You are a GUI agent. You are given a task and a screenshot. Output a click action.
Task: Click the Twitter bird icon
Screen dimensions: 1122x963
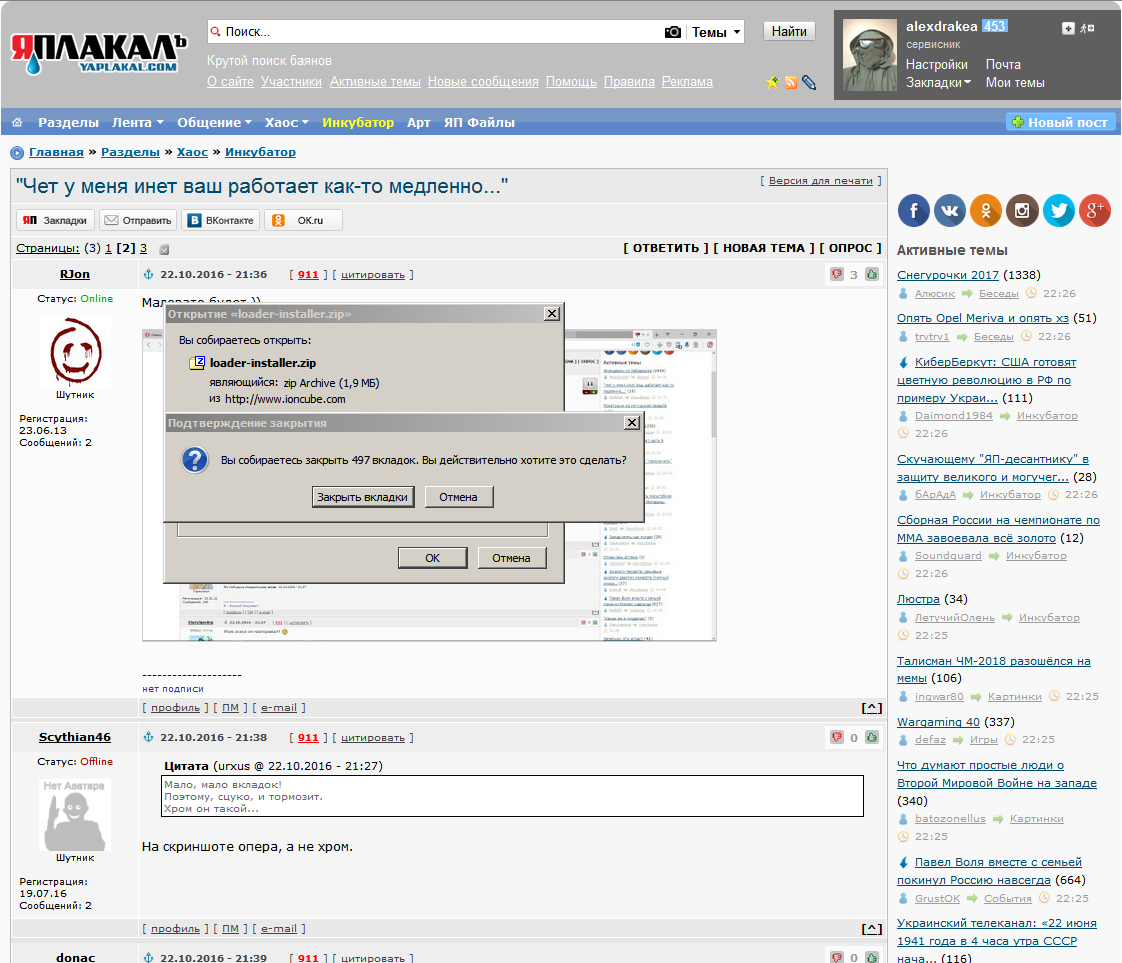click(1058, 210)
